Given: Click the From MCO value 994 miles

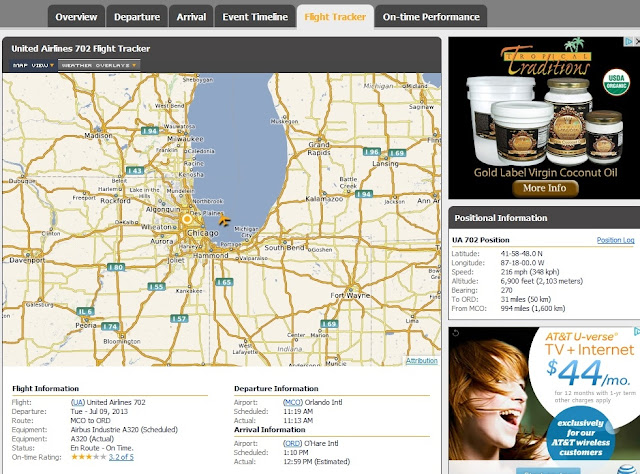Looking at the screenshot, I should (533, 309).
